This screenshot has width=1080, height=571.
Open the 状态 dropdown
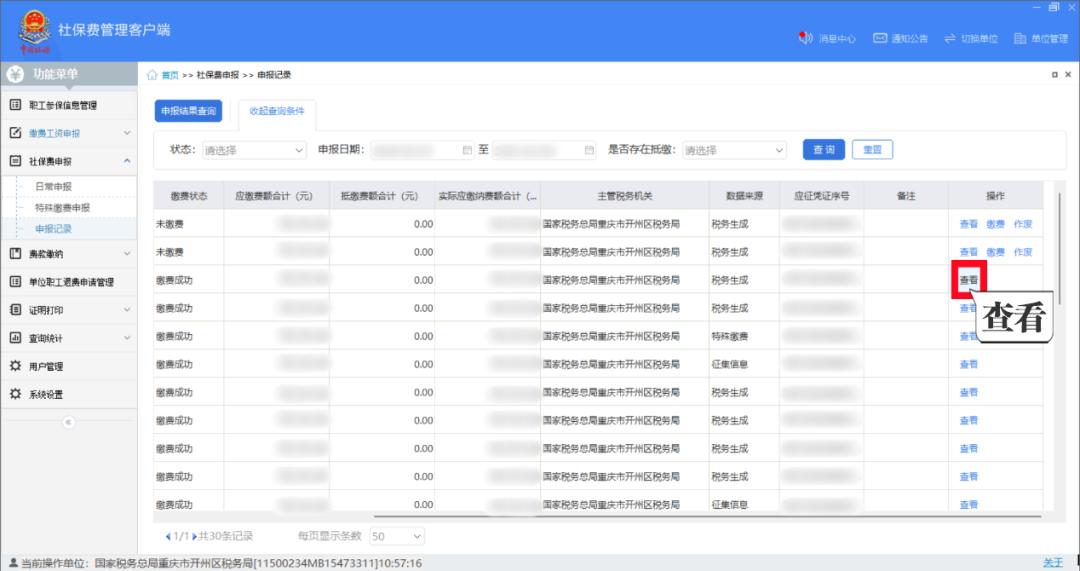click(254, 150)
